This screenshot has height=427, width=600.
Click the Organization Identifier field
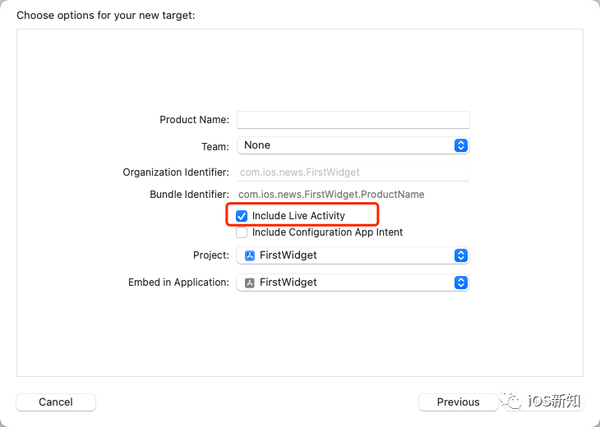[353, 172]
